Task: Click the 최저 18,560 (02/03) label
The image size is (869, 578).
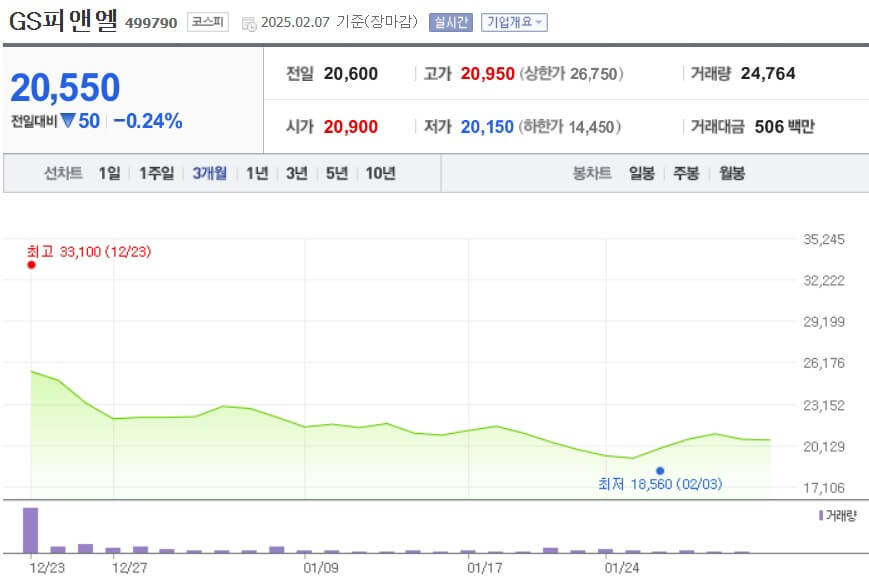Action: click(x=660, y=484)
